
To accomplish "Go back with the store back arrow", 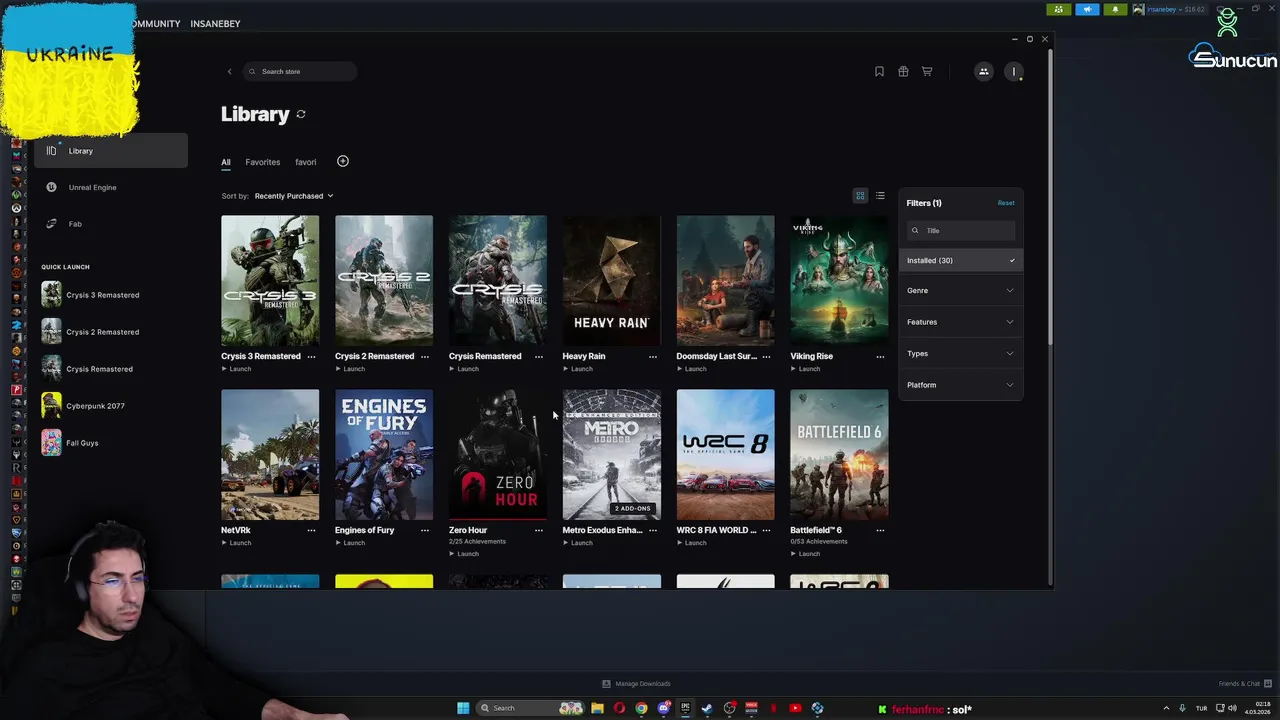I will click(229, 71).
